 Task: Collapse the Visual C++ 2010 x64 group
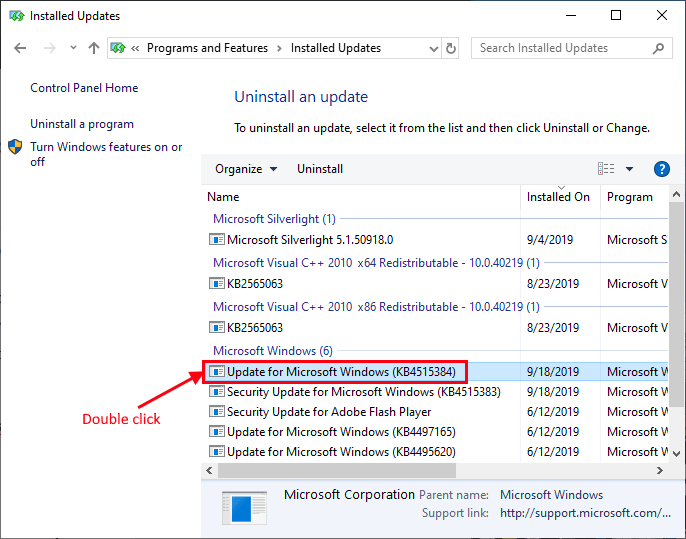pyautogui.click(x=376, y=263)
